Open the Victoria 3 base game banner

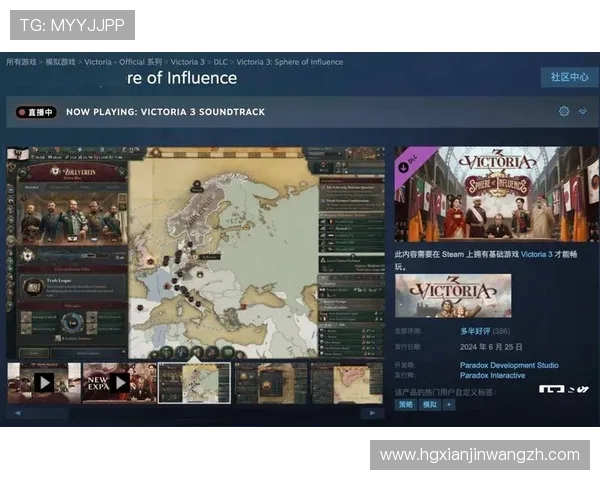pos(452,296)
